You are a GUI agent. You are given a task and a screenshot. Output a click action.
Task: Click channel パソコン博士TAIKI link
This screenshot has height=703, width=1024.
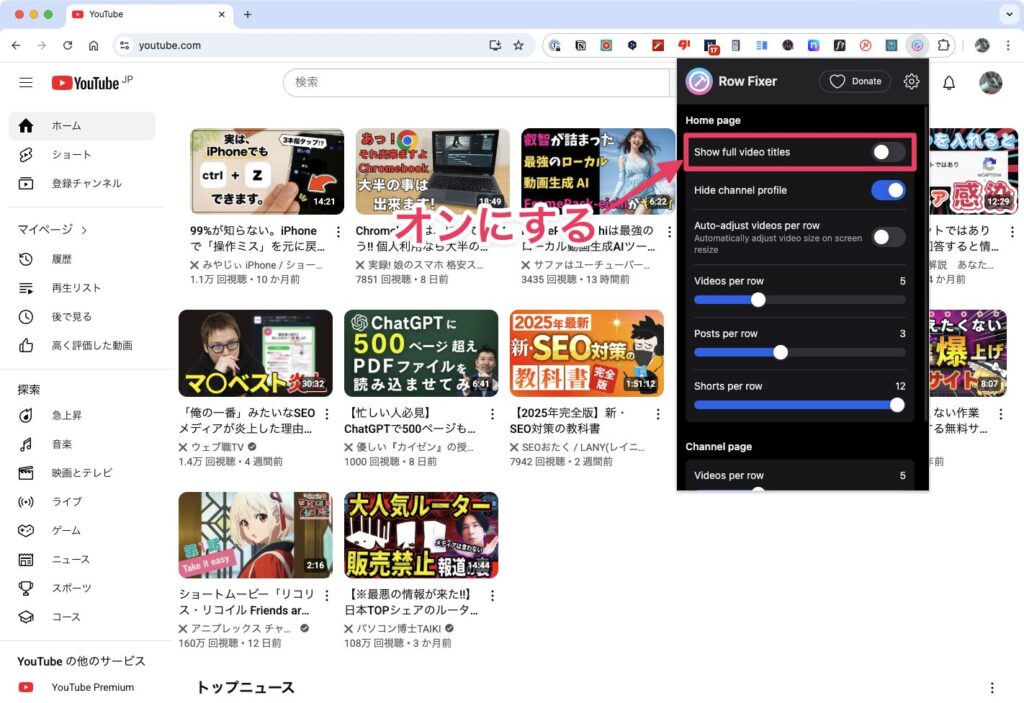[x=398, y=629]
